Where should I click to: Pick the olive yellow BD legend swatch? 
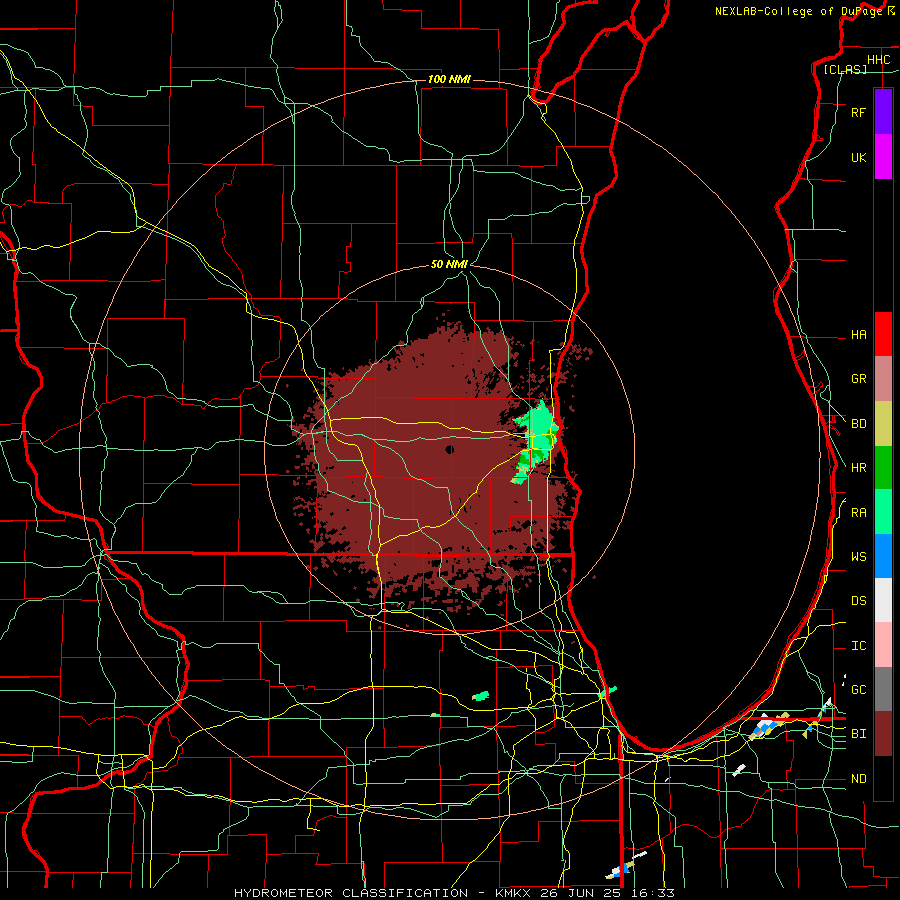pos(883,424)
